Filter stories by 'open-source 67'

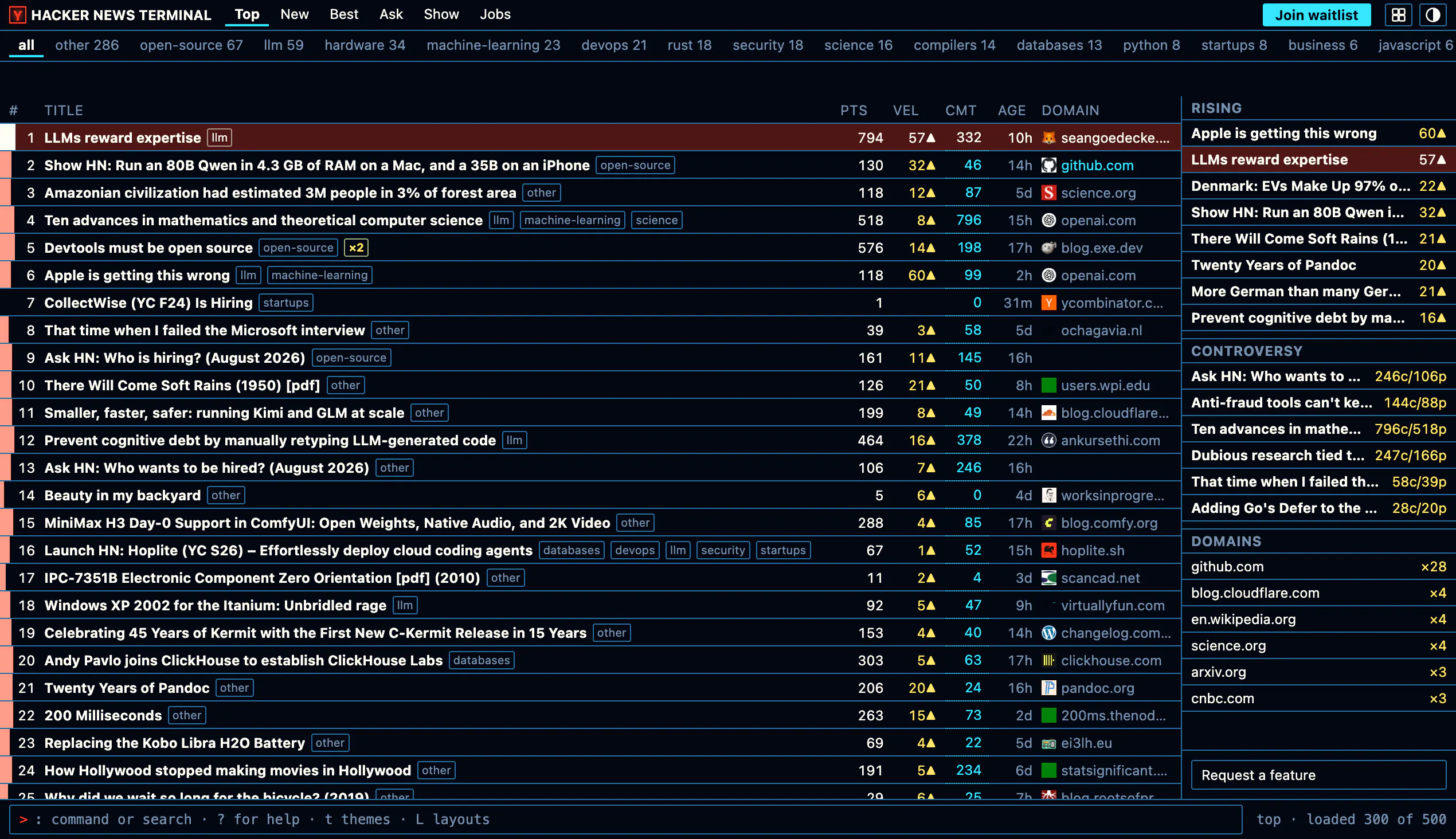tap(191, 45)
